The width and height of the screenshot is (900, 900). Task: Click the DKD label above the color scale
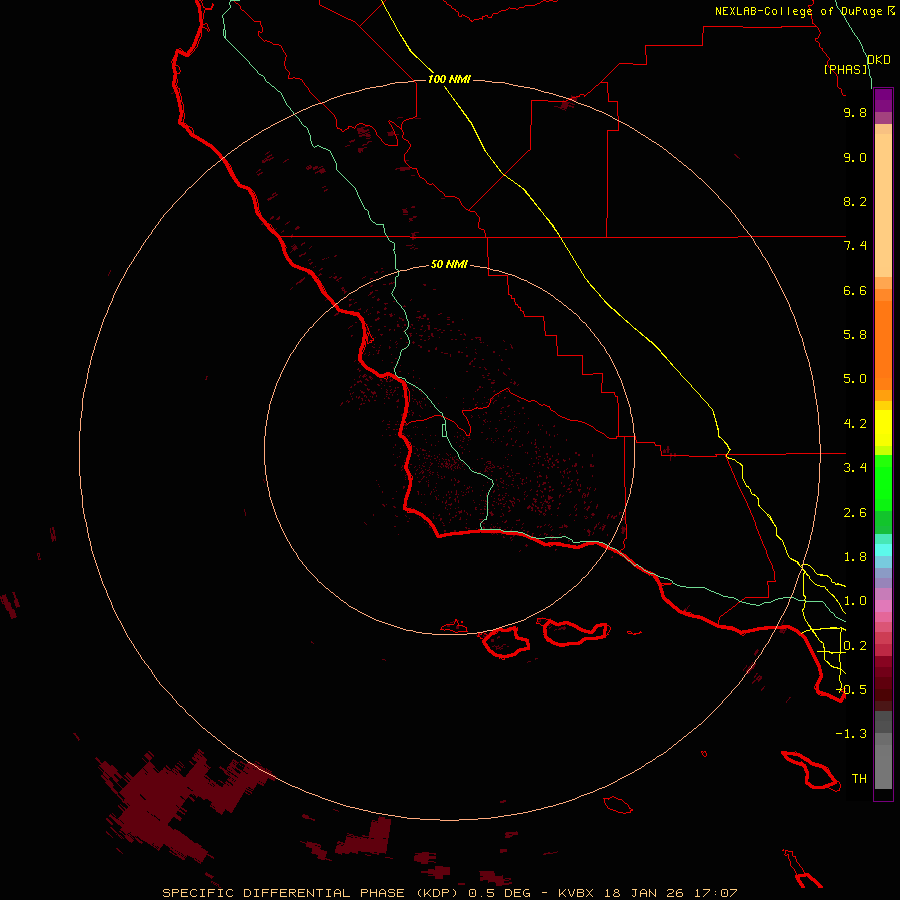(879, 60)
